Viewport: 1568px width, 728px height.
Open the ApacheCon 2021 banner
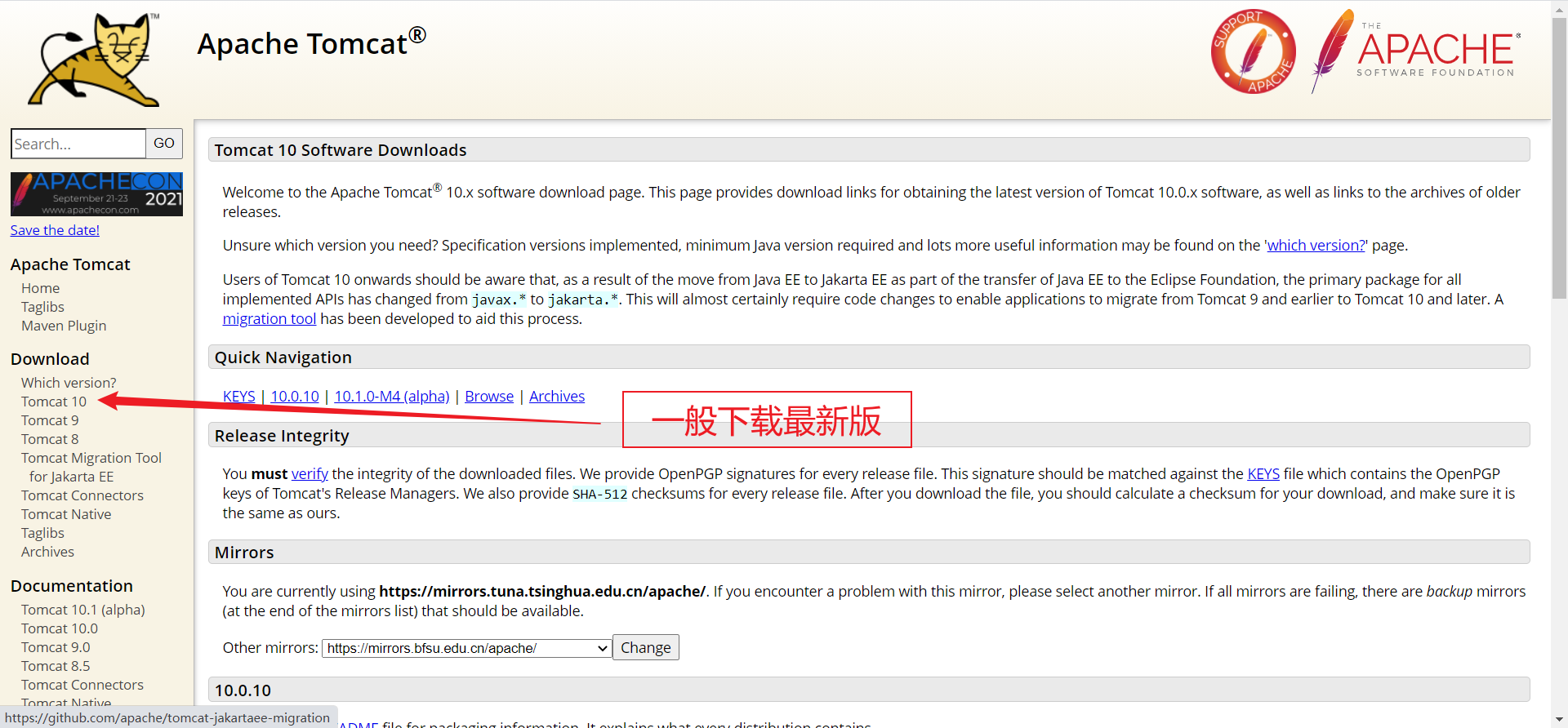click(96, 194)
